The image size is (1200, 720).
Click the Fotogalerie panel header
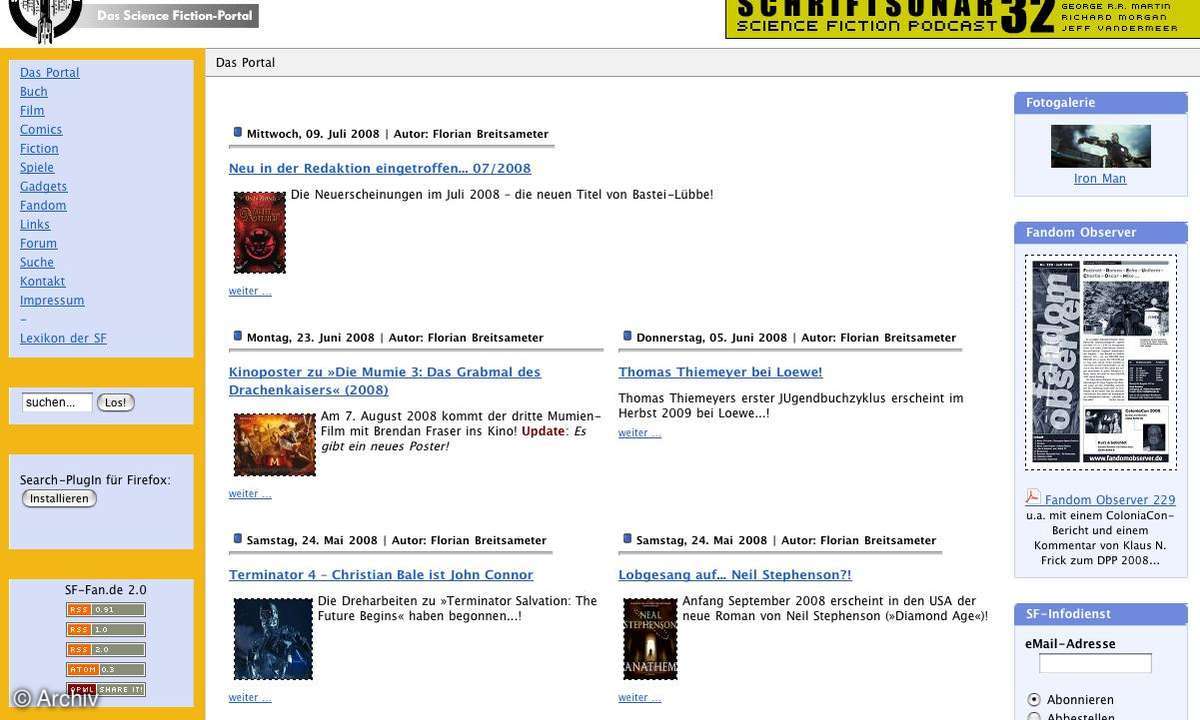pos(1100,103)
